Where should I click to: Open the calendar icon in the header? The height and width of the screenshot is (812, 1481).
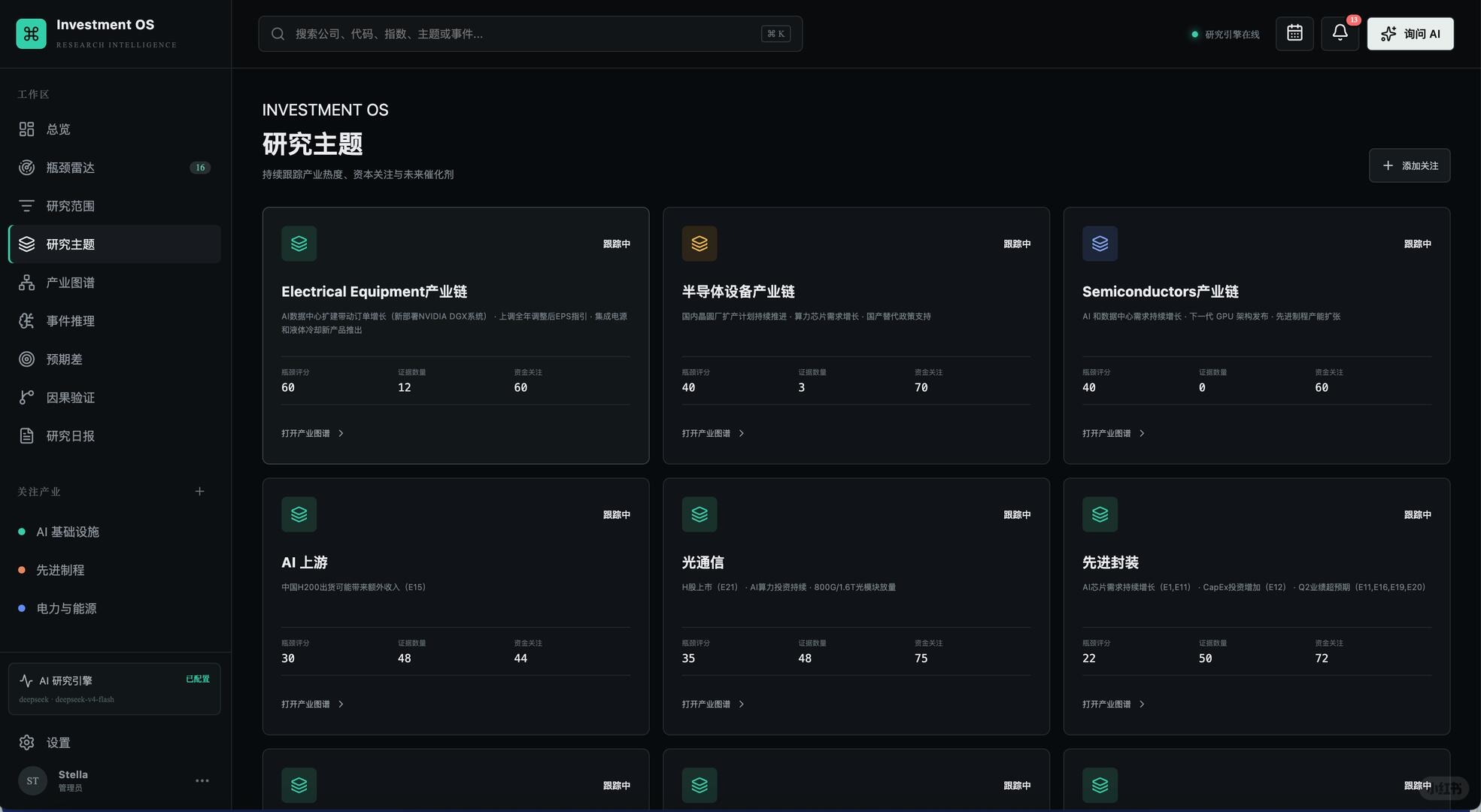(x=1294, y=34)
